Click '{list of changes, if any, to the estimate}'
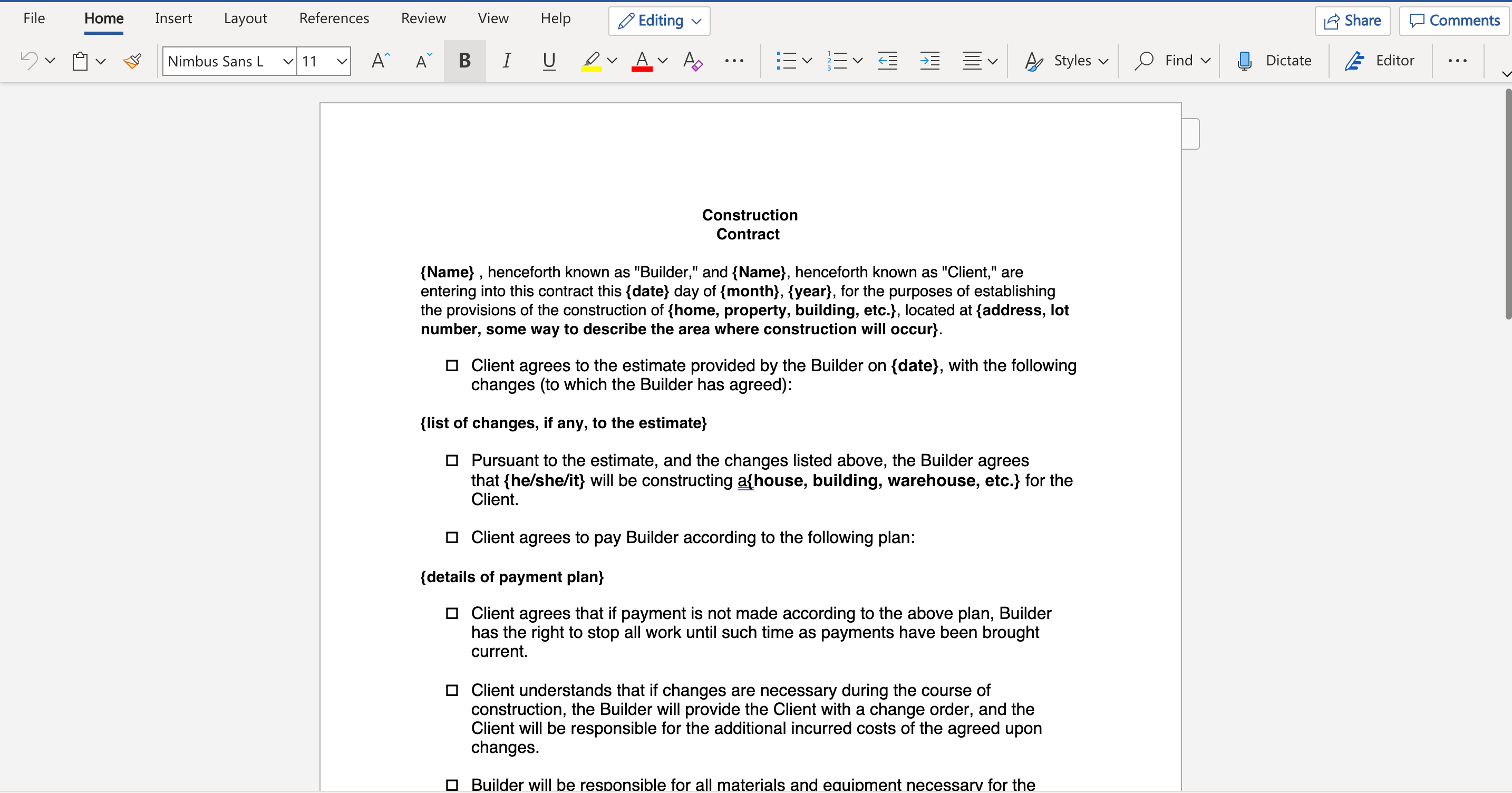Image resolution: width=1512 pixels, height=793 pixels. 564,423
